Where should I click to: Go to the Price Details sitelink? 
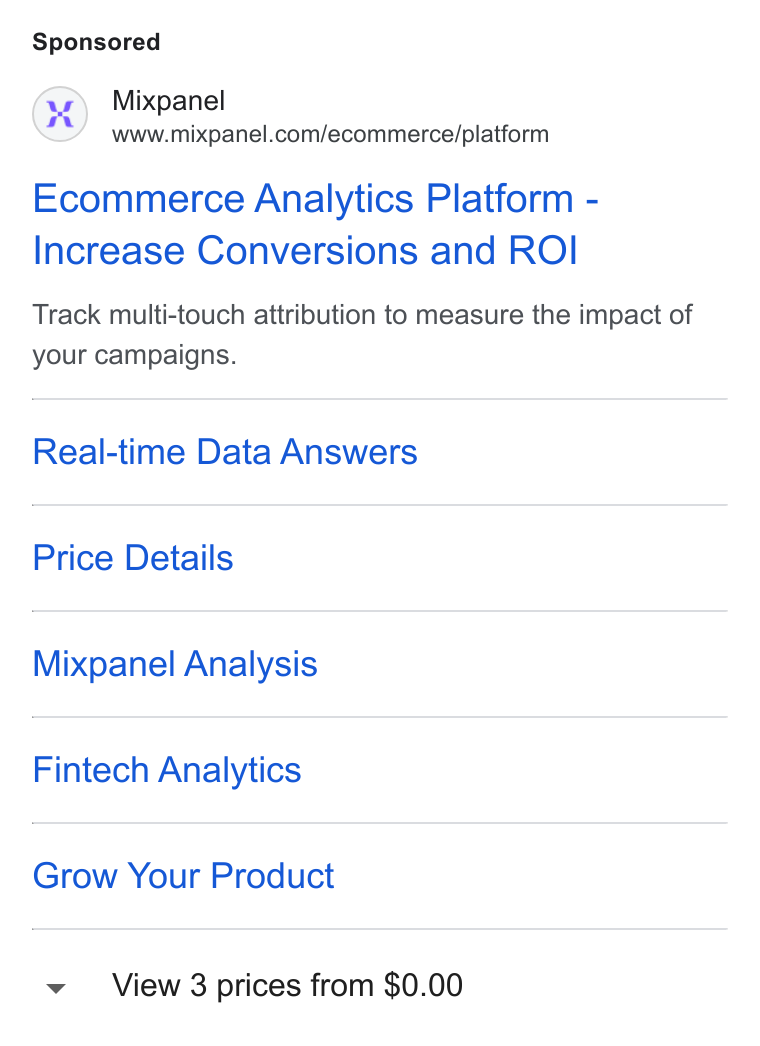click(x=133, y=558)
